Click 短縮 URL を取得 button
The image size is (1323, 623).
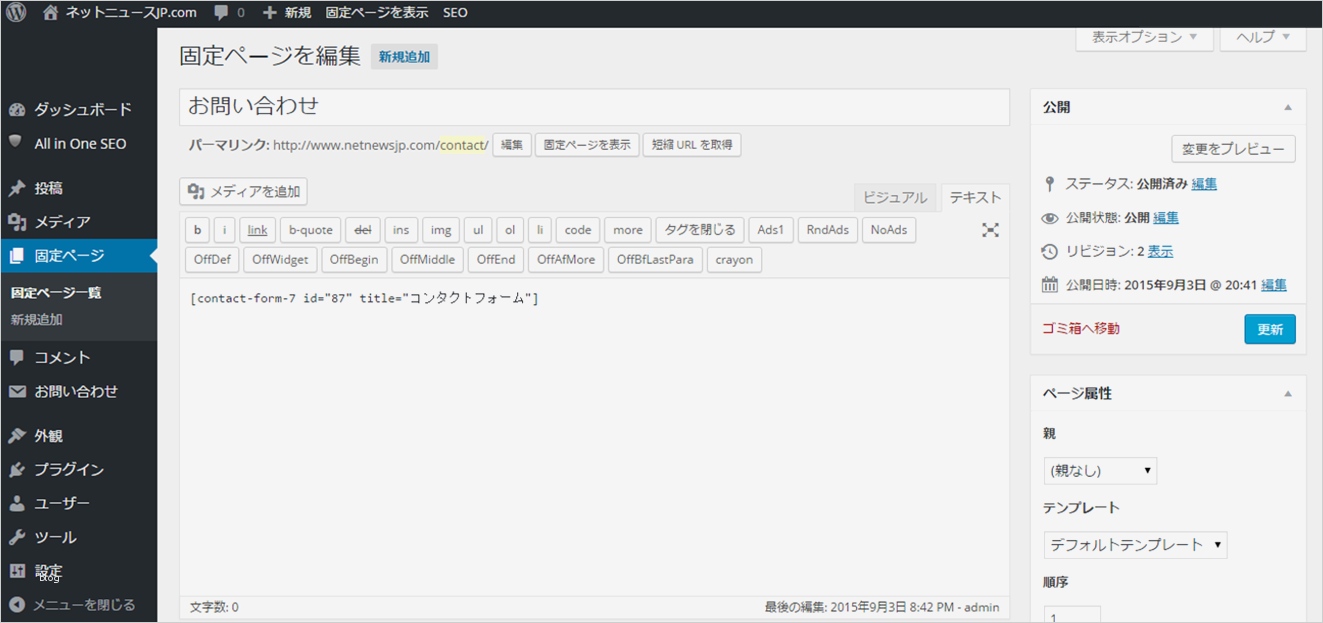pyautogui.click(x=692, y=145)
